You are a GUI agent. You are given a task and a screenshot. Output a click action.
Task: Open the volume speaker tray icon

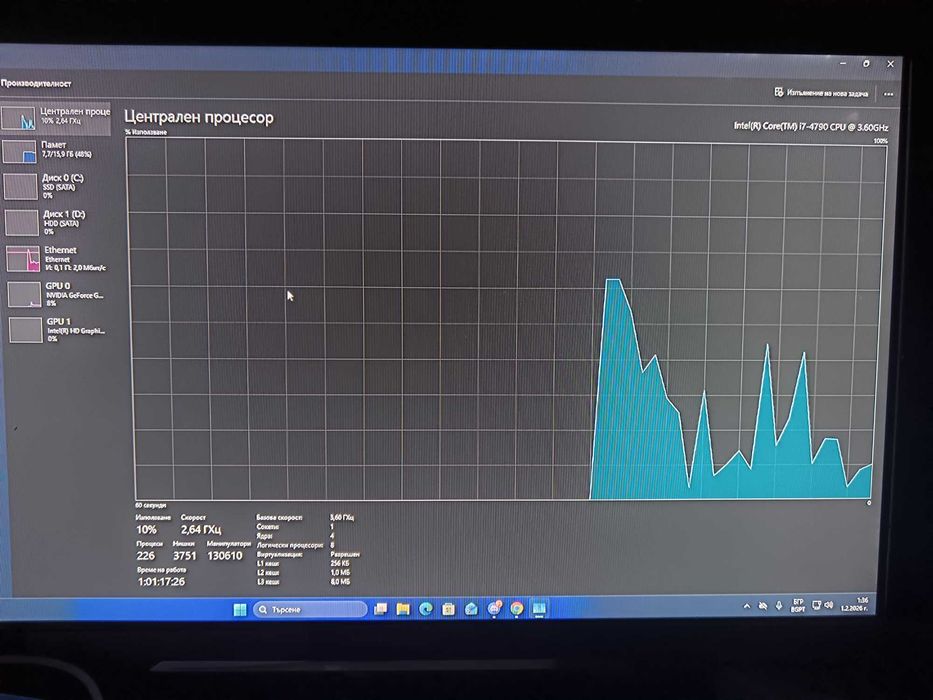click(829, 605)
